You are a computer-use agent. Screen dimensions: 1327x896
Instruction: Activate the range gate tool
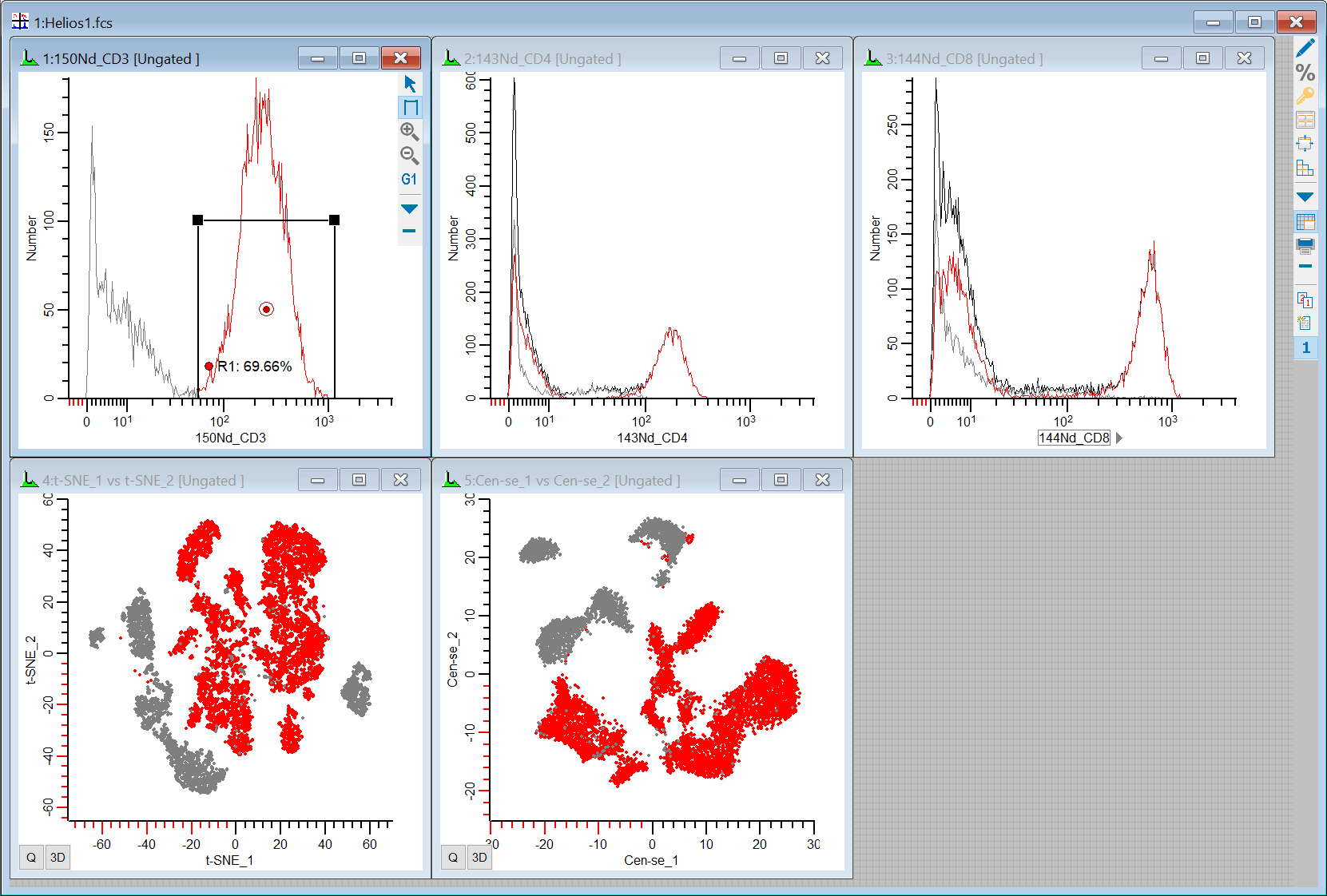[x=410, y=108]
